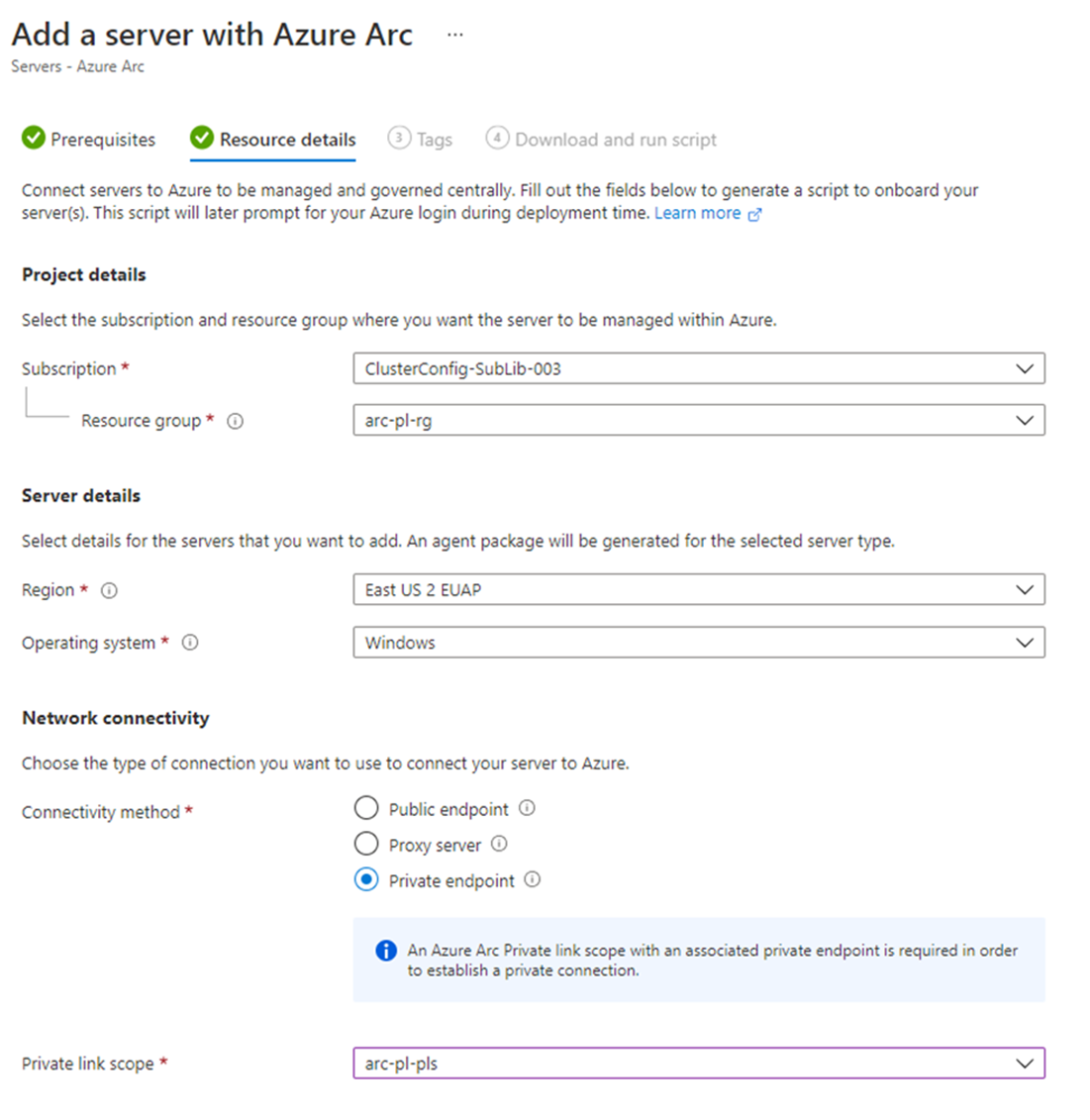
Task: Click the info icon next to Private endpoint
Action: [x=533, y=879]
